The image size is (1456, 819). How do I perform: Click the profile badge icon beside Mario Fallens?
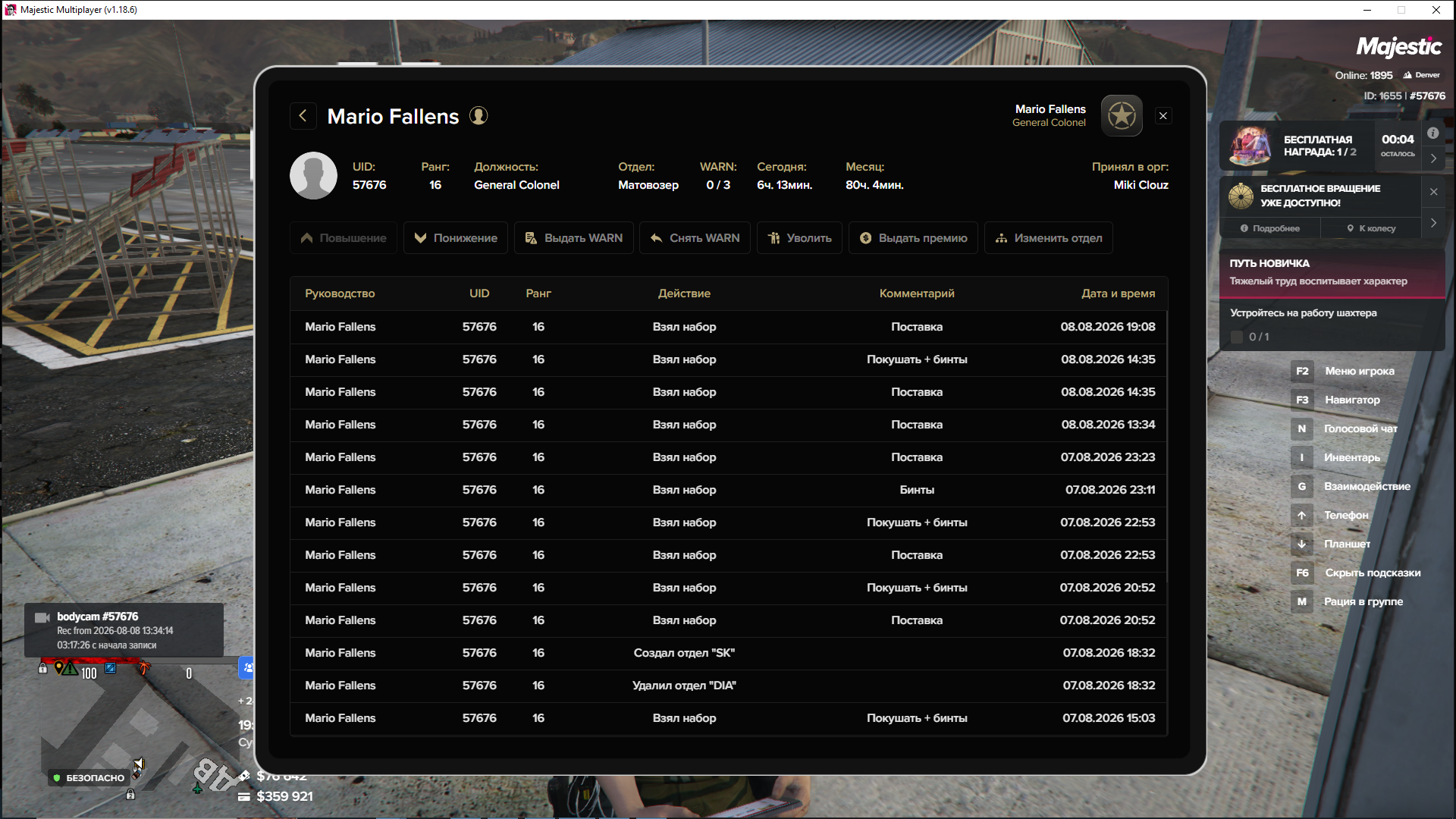pos(479,115)
